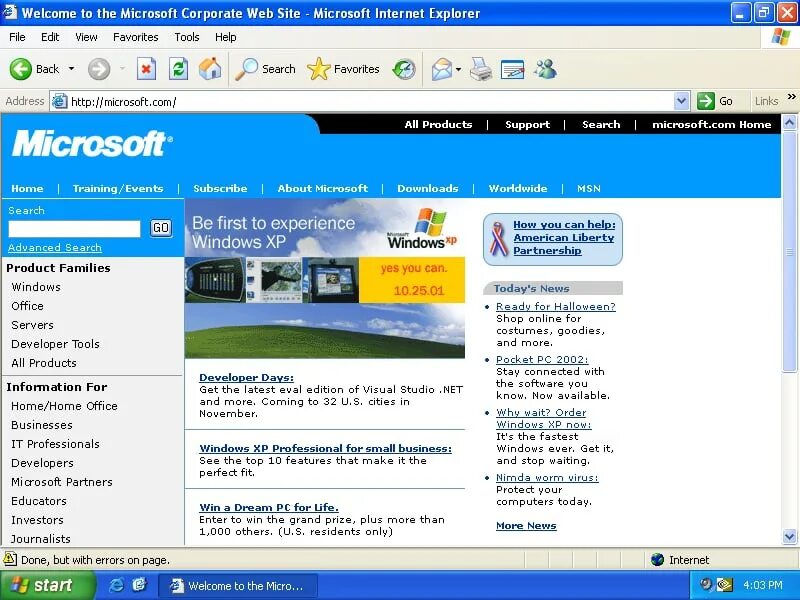Viewport: 800px width, 600px height.
Task: Open the Favorites menu
Action: 136,37
